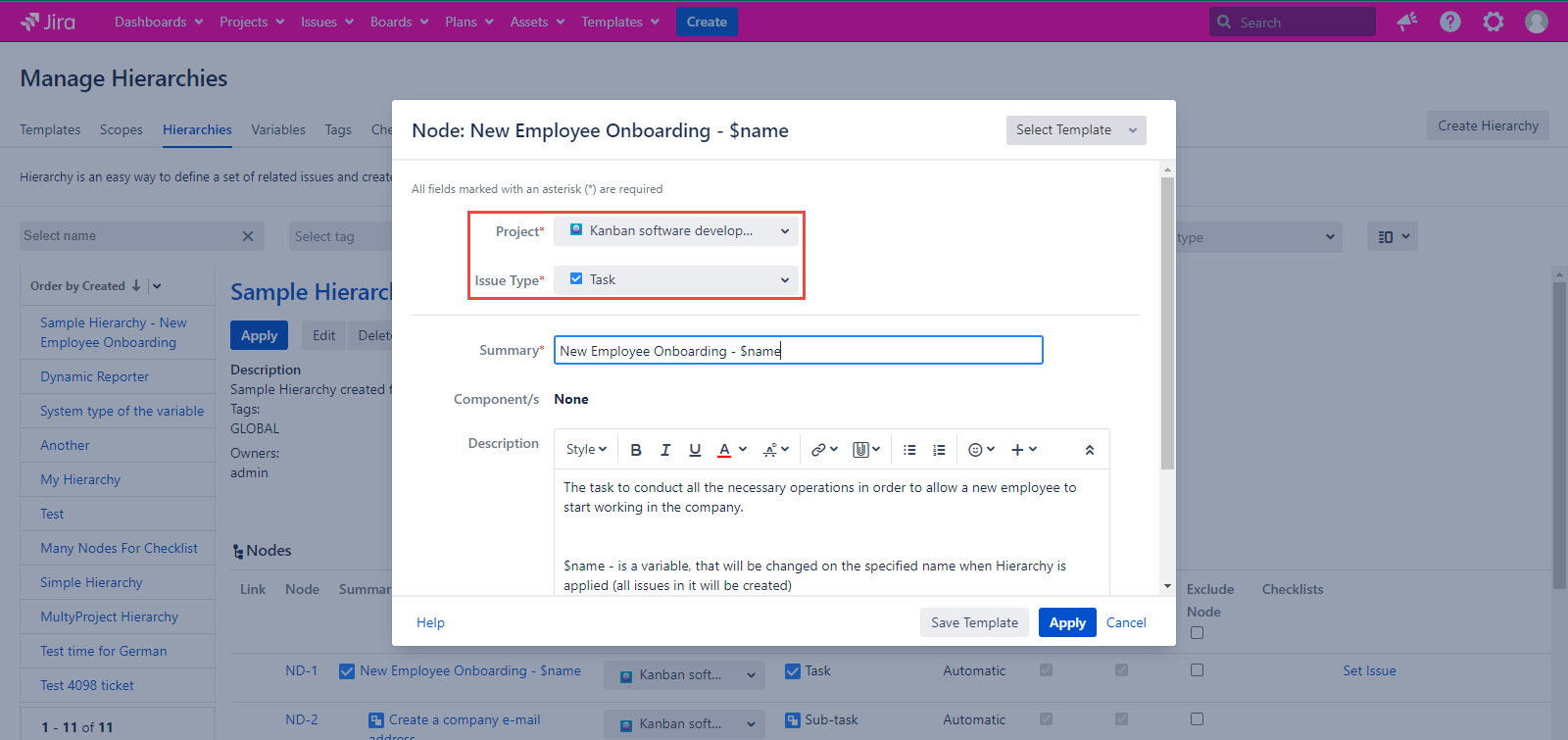
Task: Click the underline formatting icon
Action: [695, 450]
